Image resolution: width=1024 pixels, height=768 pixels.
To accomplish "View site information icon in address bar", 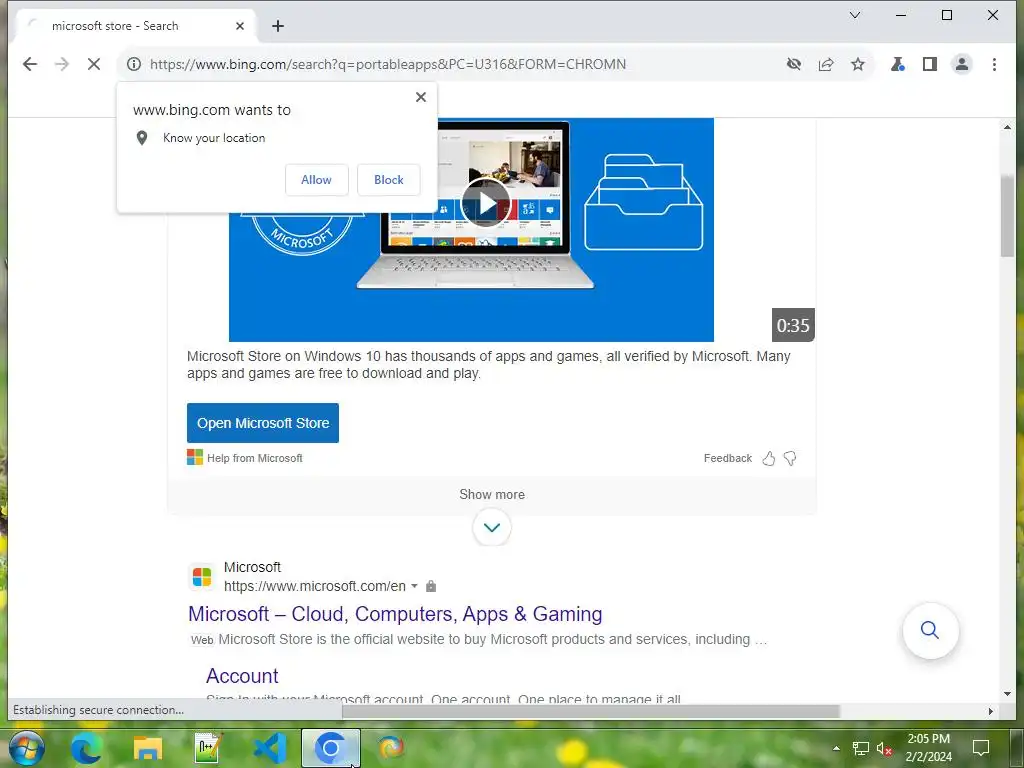I will pyautogui.click(x=134, y=64).
